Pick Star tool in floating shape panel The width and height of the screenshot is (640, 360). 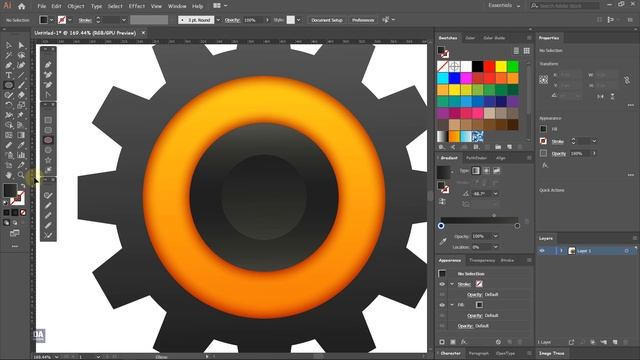tap(48, 160)
